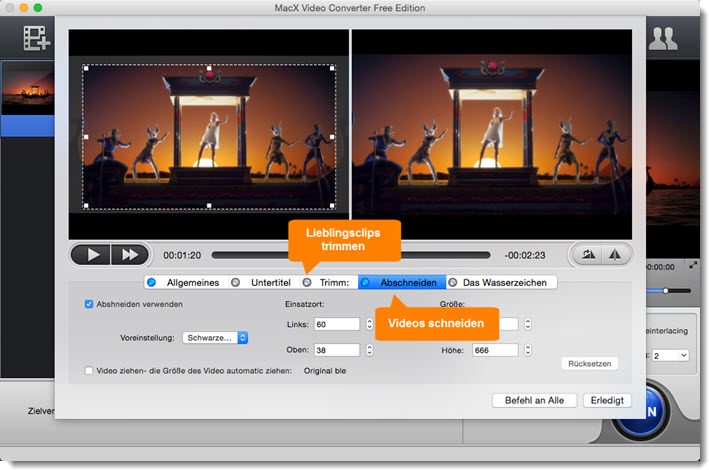709x470 pixels.
Task: Click the volume slider in main window
Action: pos(668,291)
